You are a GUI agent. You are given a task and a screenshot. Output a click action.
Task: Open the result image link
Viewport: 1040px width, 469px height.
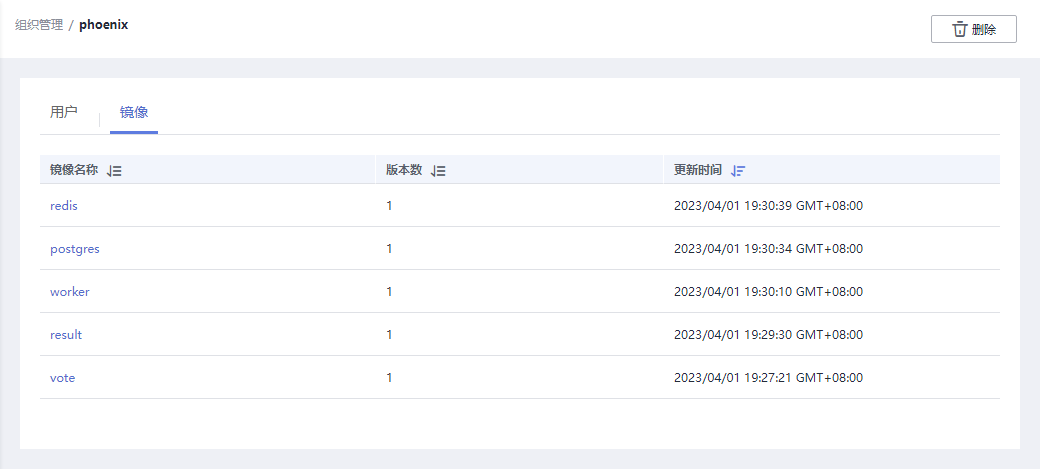66,335
